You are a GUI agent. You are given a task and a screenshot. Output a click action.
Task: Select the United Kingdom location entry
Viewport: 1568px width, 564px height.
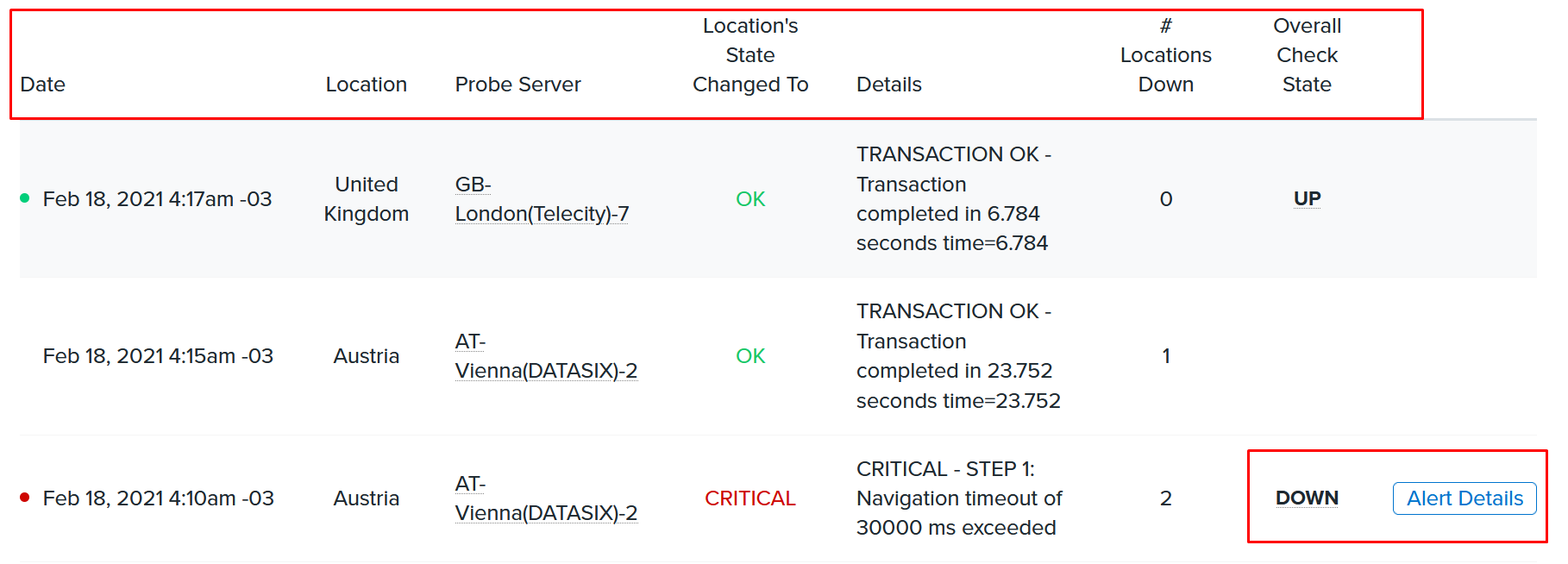tap(367, 198)
